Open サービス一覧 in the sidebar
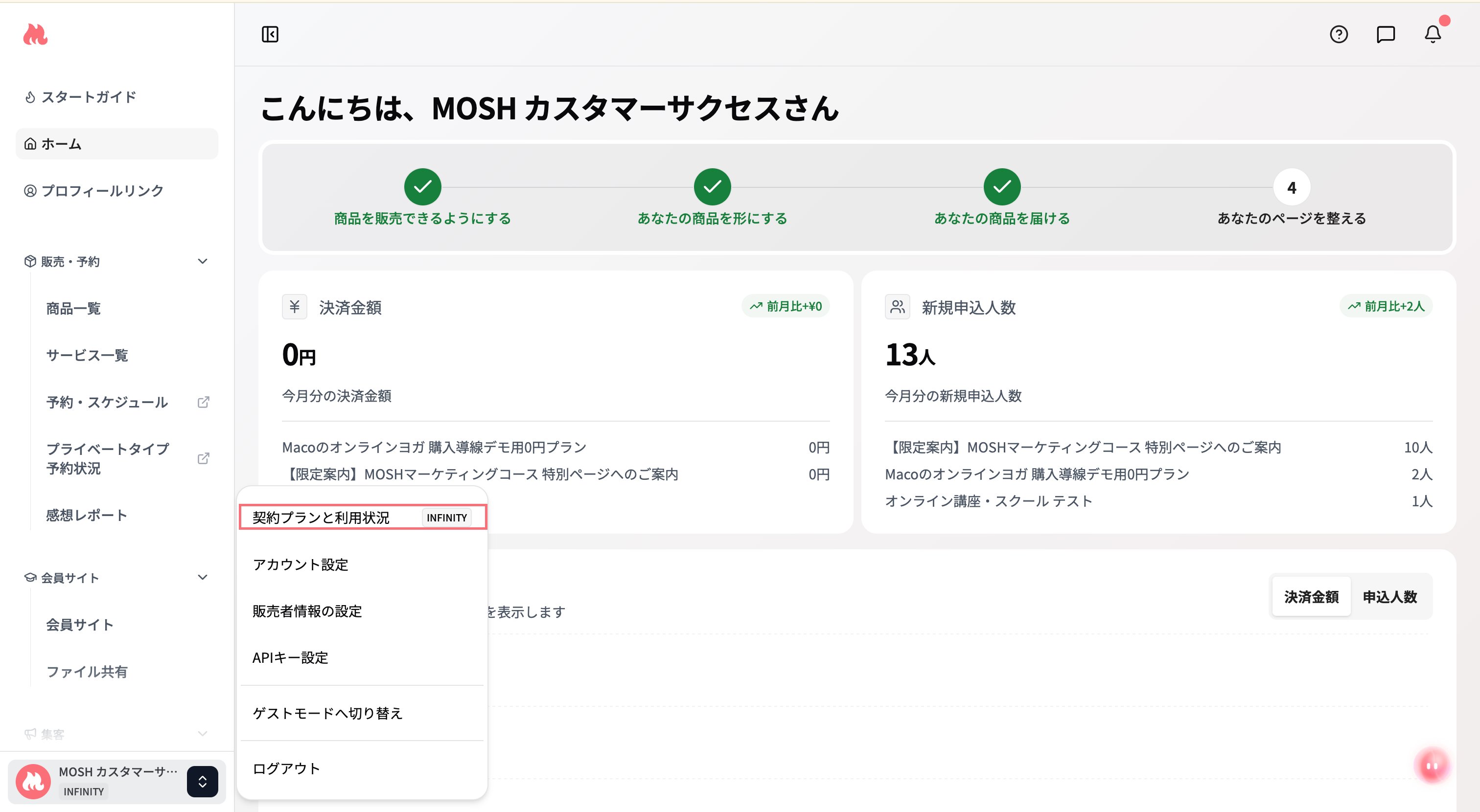 coord(87,356)
